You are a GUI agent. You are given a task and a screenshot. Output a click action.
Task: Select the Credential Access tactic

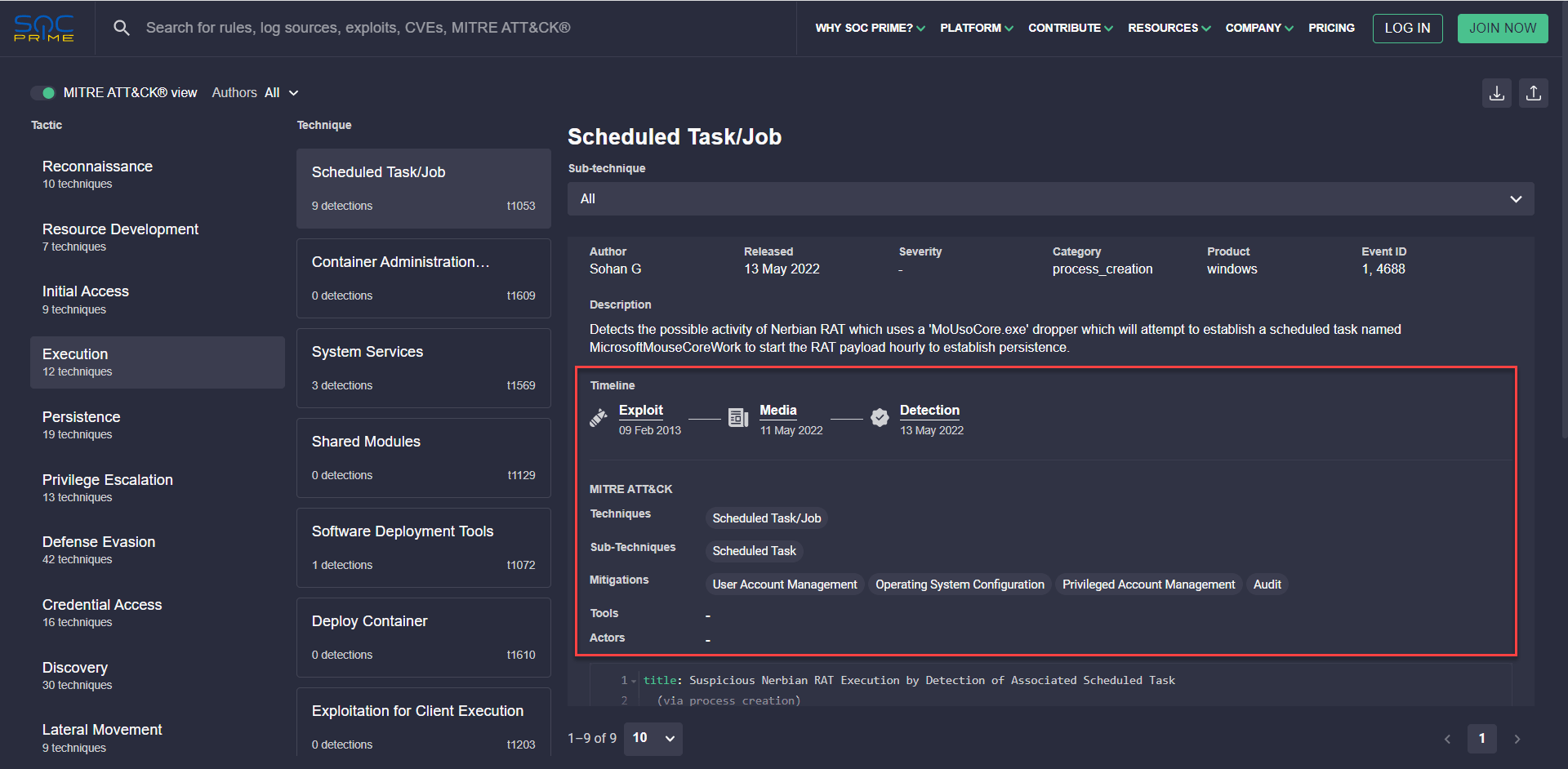point(158,613)
